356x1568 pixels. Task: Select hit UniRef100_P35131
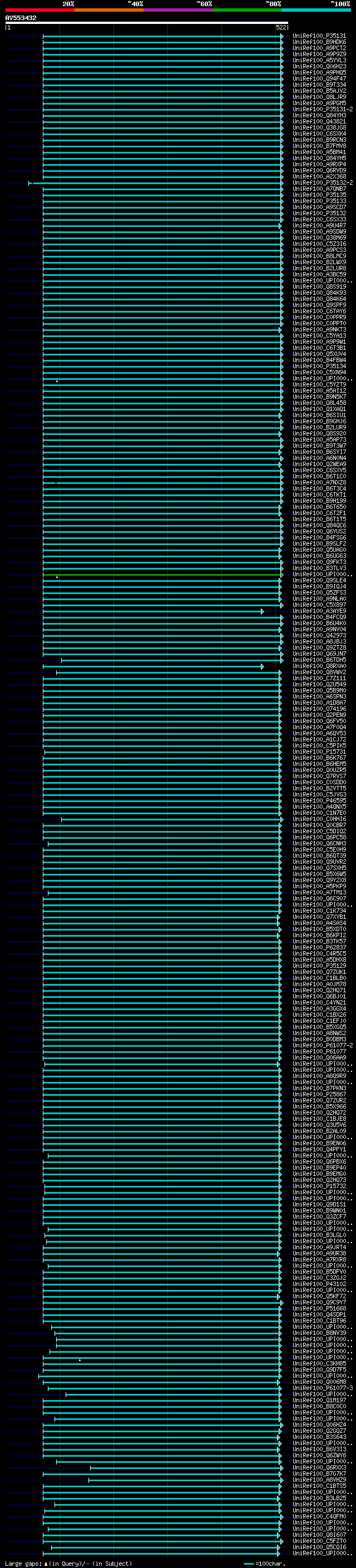pos(319,36)
